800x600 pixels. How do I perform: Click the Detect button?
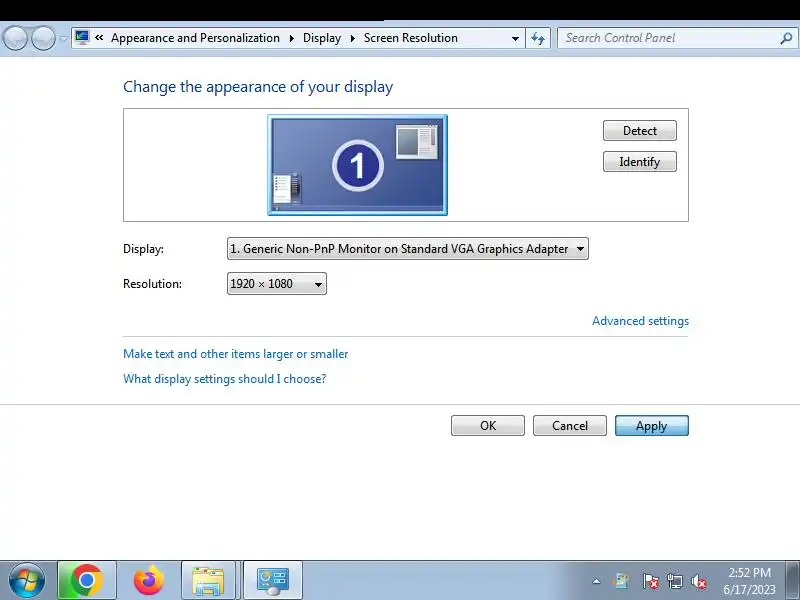click(640, 131)
